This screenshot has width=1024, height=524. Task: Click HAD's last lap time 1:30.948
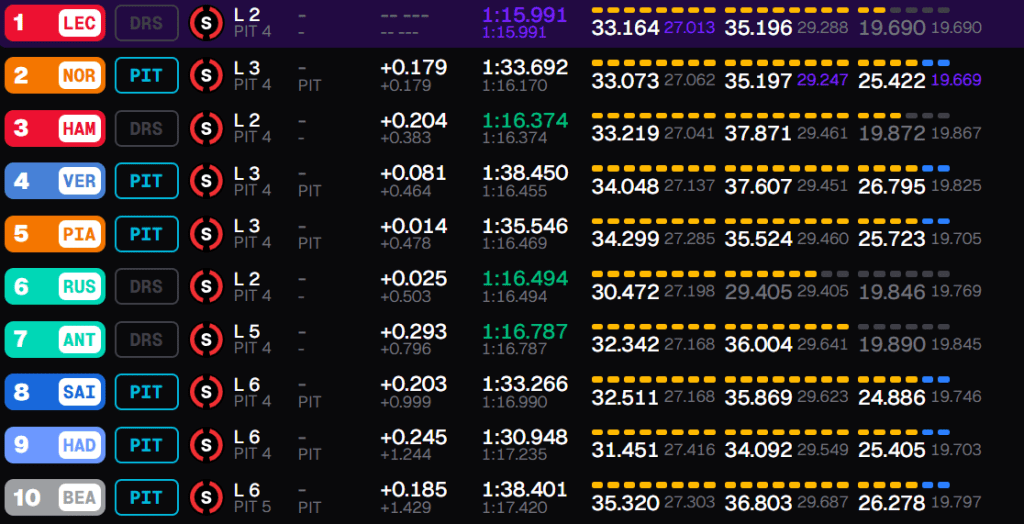click(x=525, y=437)
